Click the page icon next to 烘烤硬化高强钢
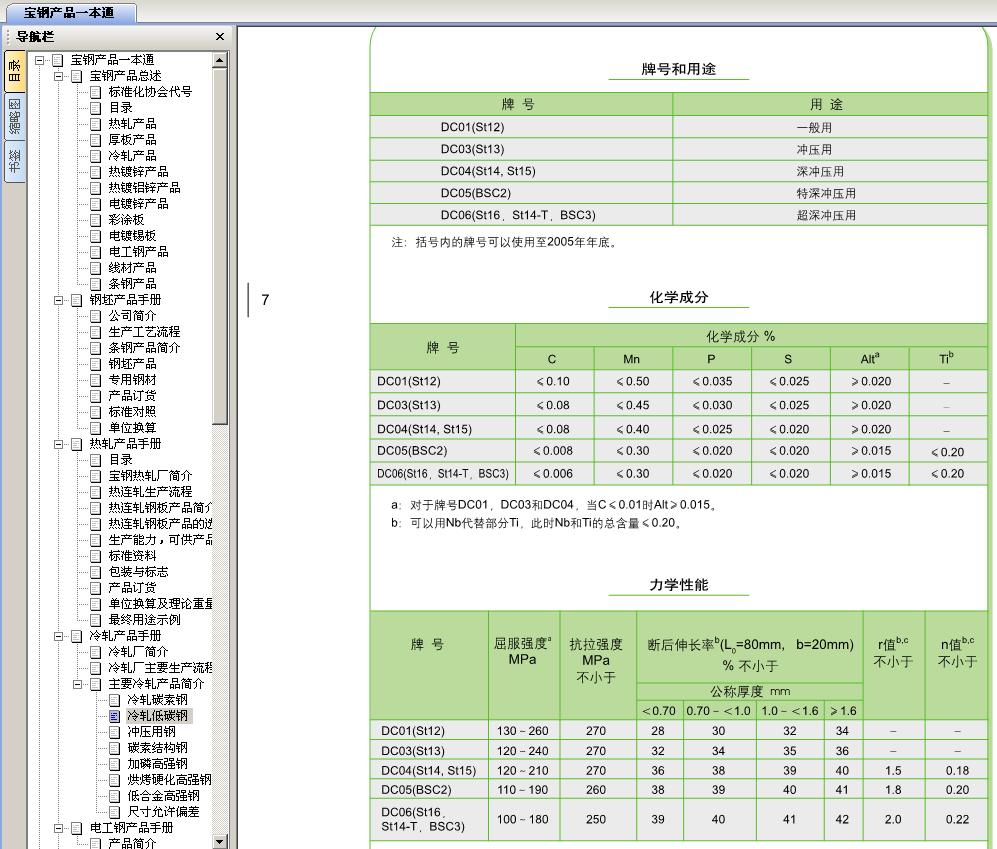 coord(114,780)
